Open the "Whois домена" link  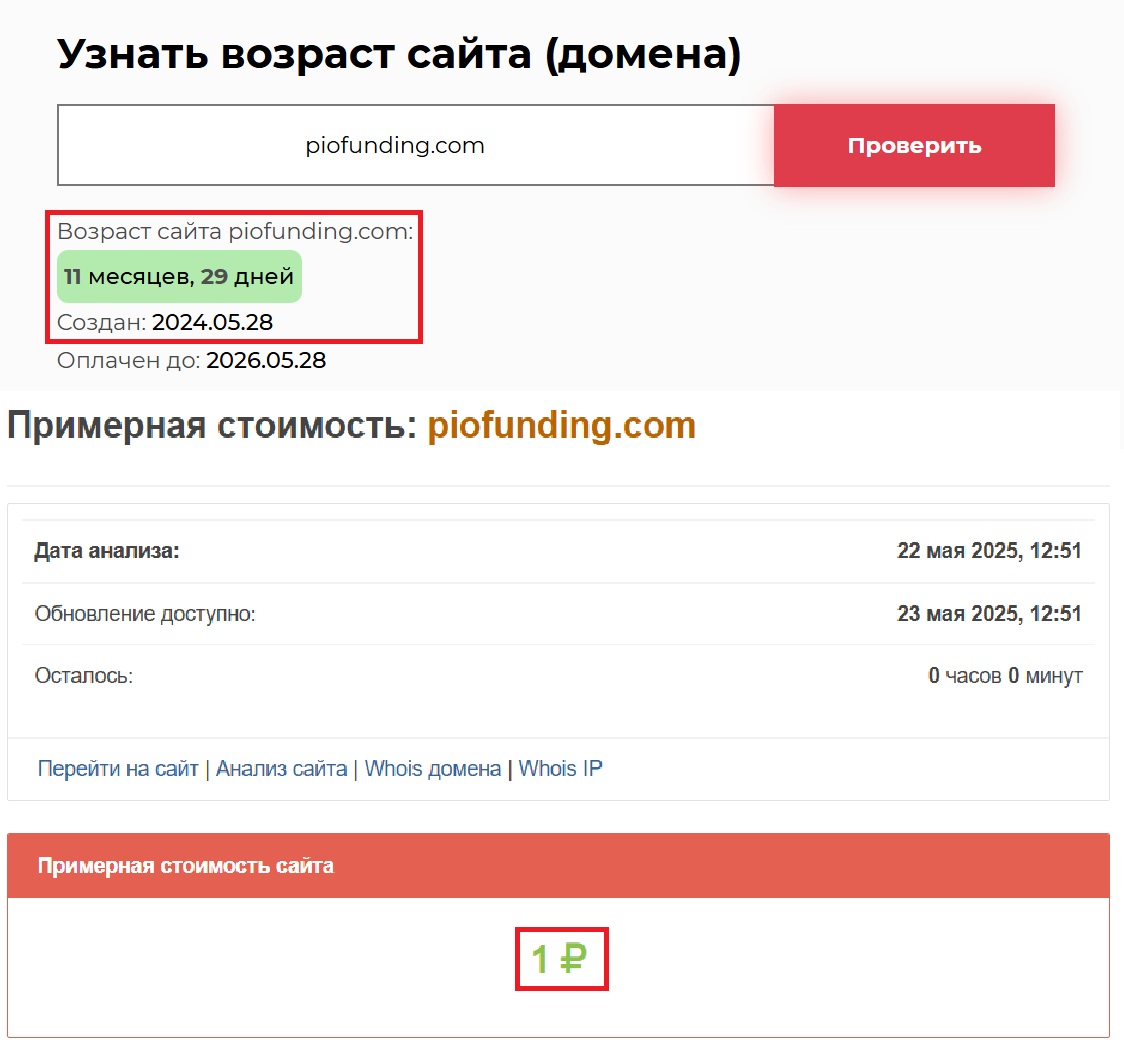432,769
